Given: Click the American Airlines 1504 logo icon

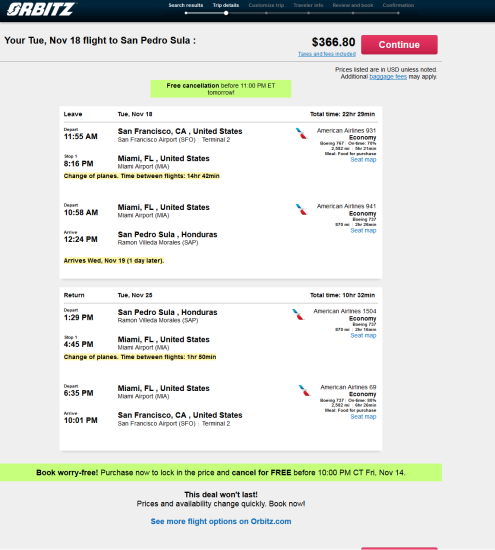Looking at the screenshot, I should (x=298, y=314).
